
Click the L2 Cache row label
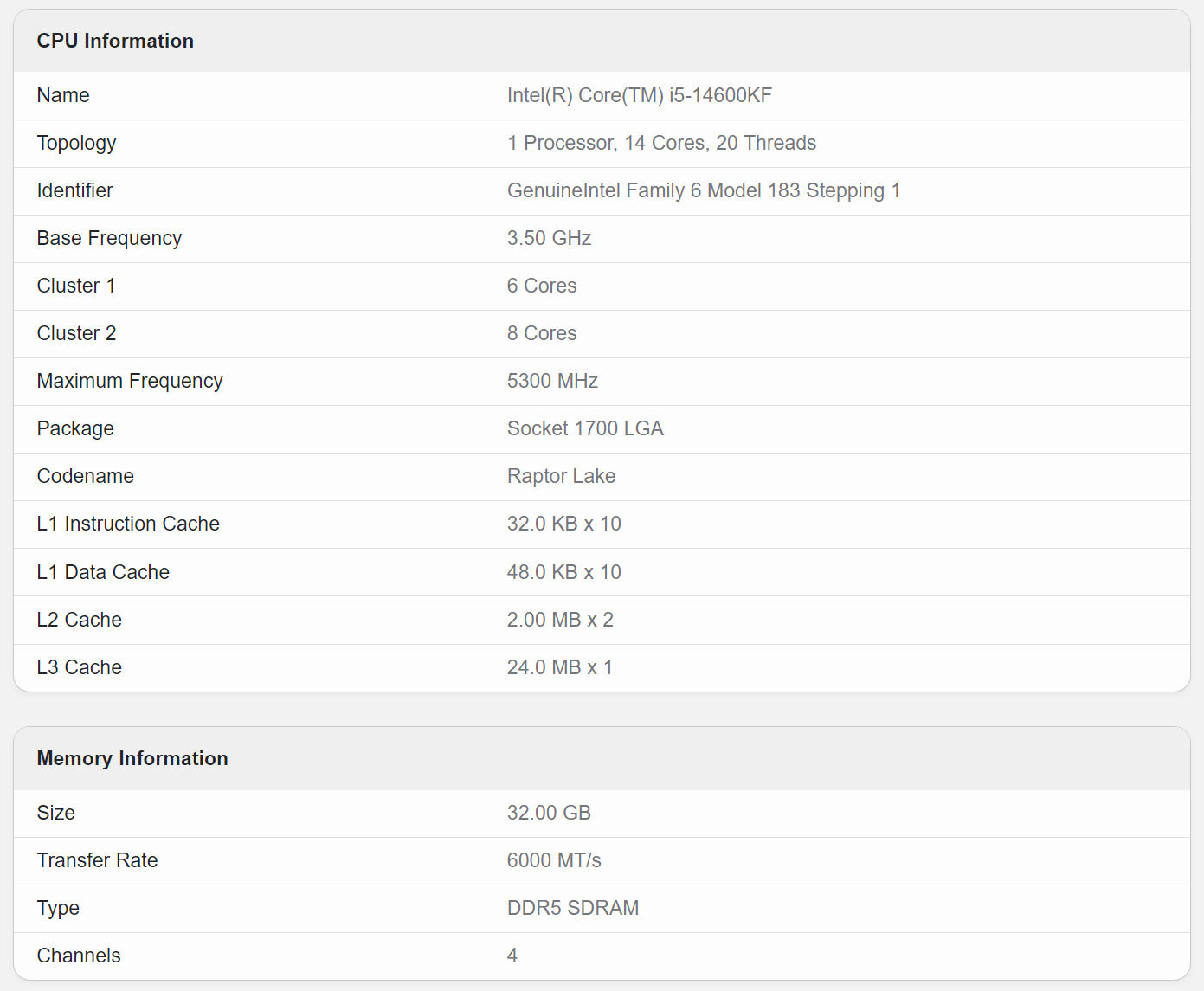tap(80, 620)
